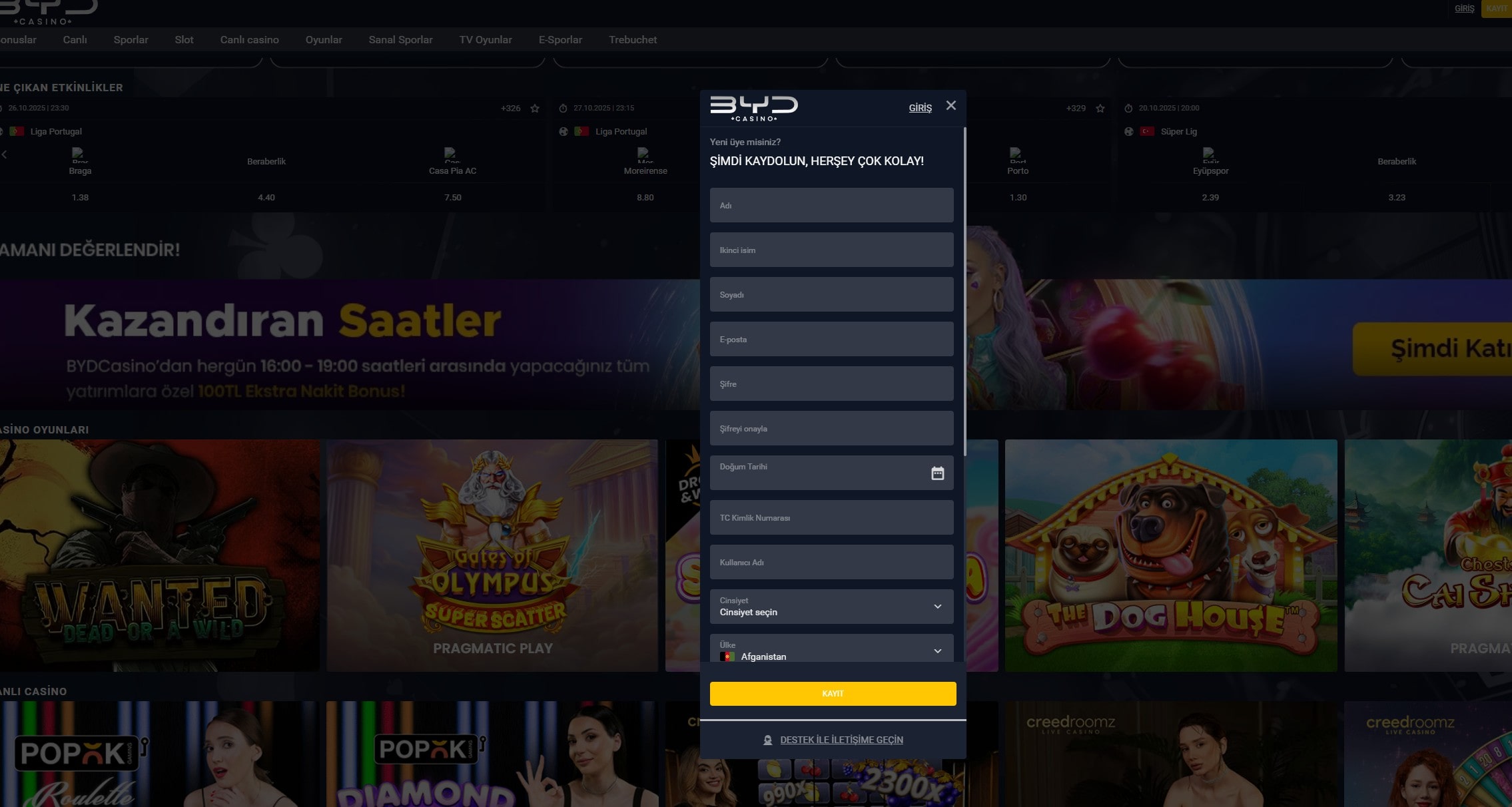Click the Porto team logo
The image size is (1512, 807).
(1017, 155)
